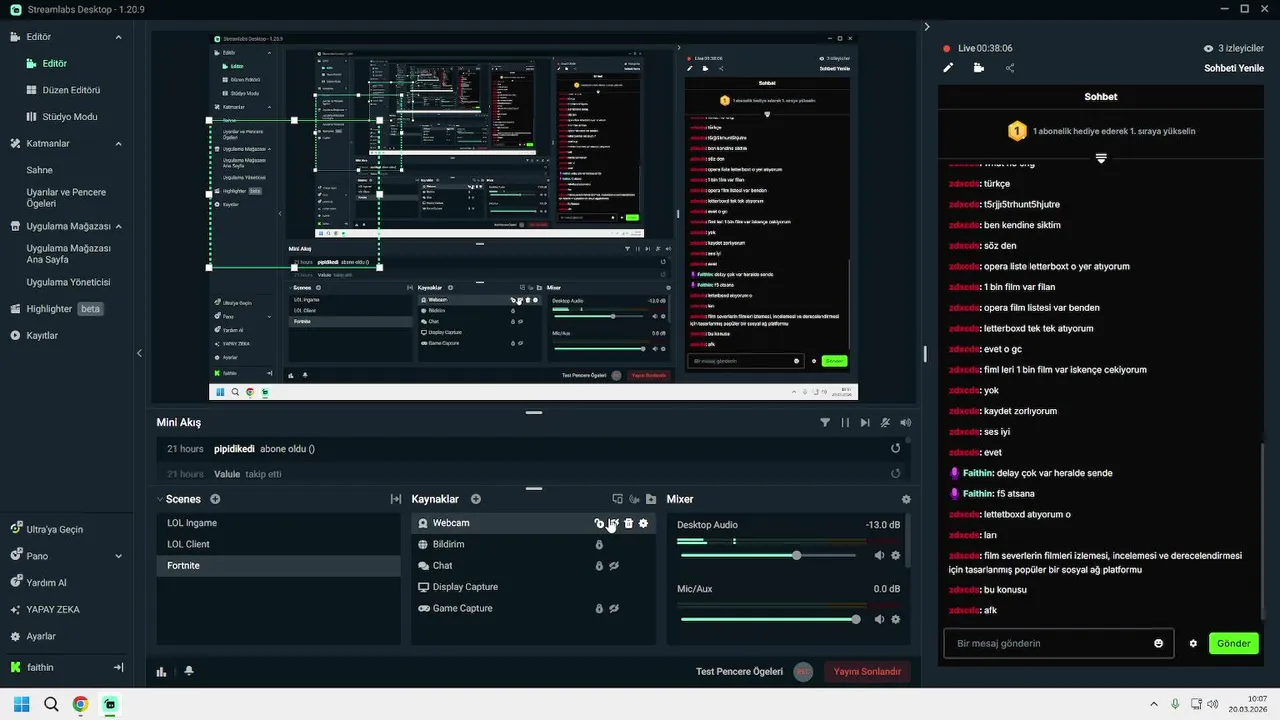Open Uyarılar ve Pencere Öğeleri
This screenshot has width=1280, height=720.
pos(66,197)
